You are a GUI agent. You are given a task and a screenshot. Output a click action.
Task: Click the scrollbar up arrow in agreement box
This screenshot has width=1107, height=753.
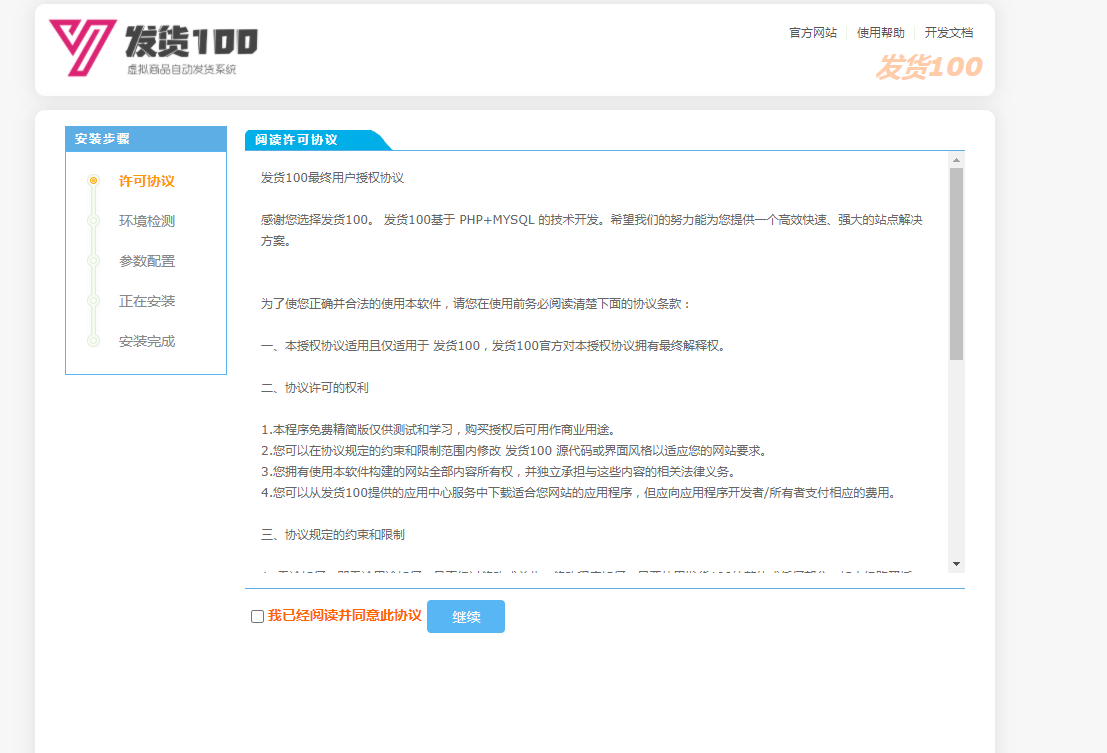coord(956,160)
